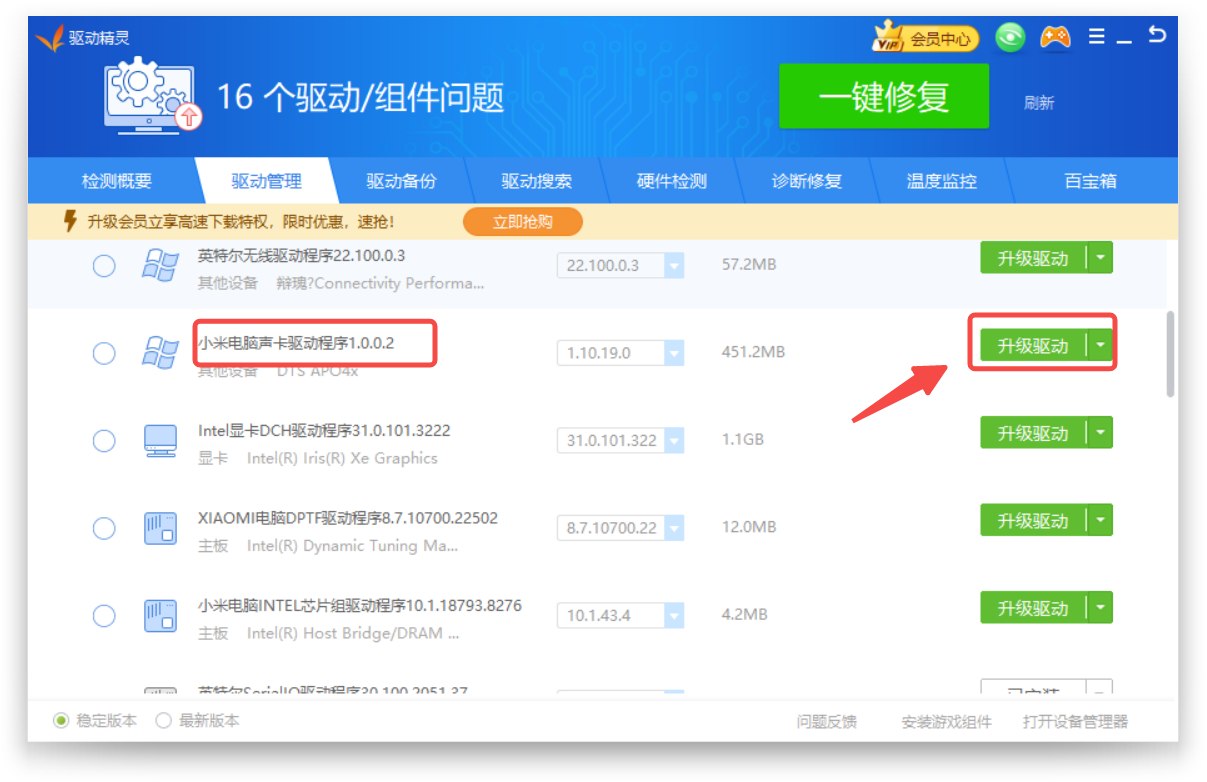The height and width of the screenshot is (782, 1207).
Task: Click the back arrow icon in title bar
Action: point(1156,36)
